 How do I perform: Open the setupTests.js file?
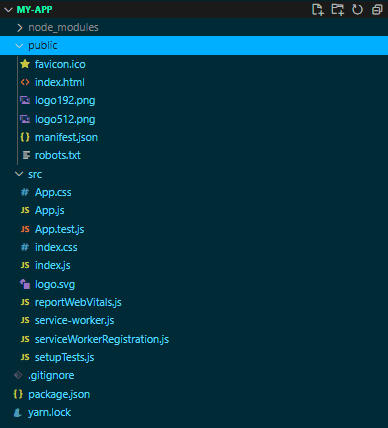point(65,358)
